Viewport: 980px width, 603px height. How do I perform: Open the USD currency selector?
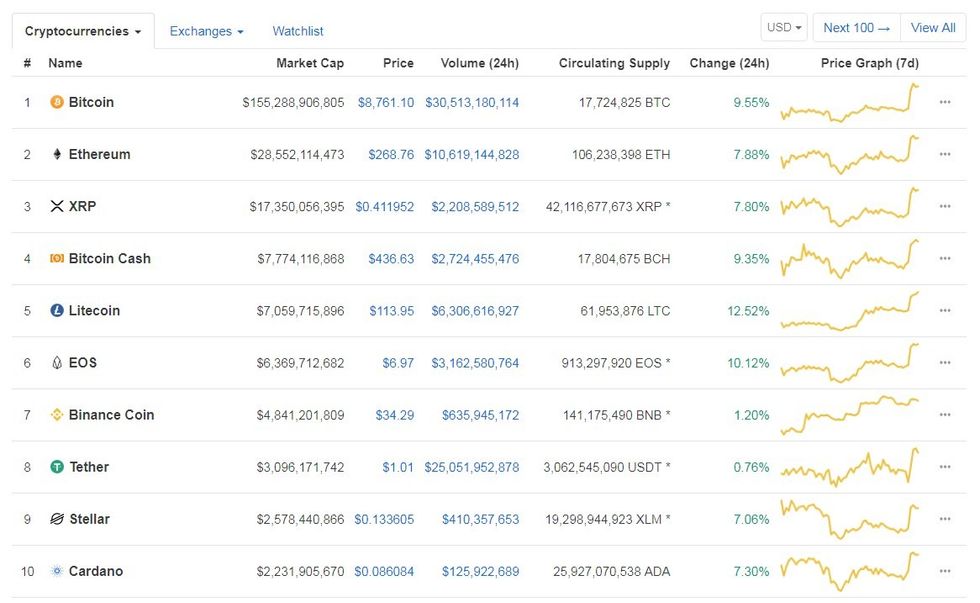(x=785, y=28)
